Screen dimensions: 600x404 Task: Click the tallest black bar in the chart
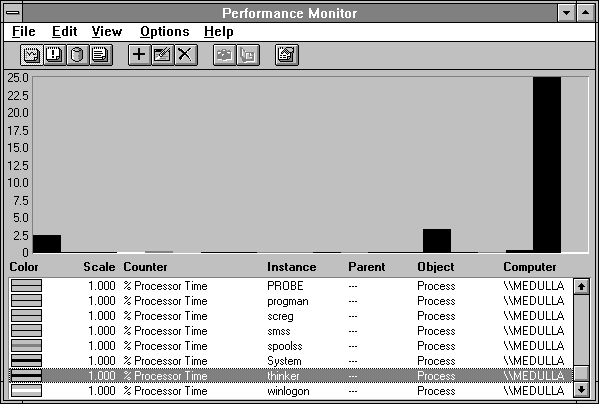(547, 165)
